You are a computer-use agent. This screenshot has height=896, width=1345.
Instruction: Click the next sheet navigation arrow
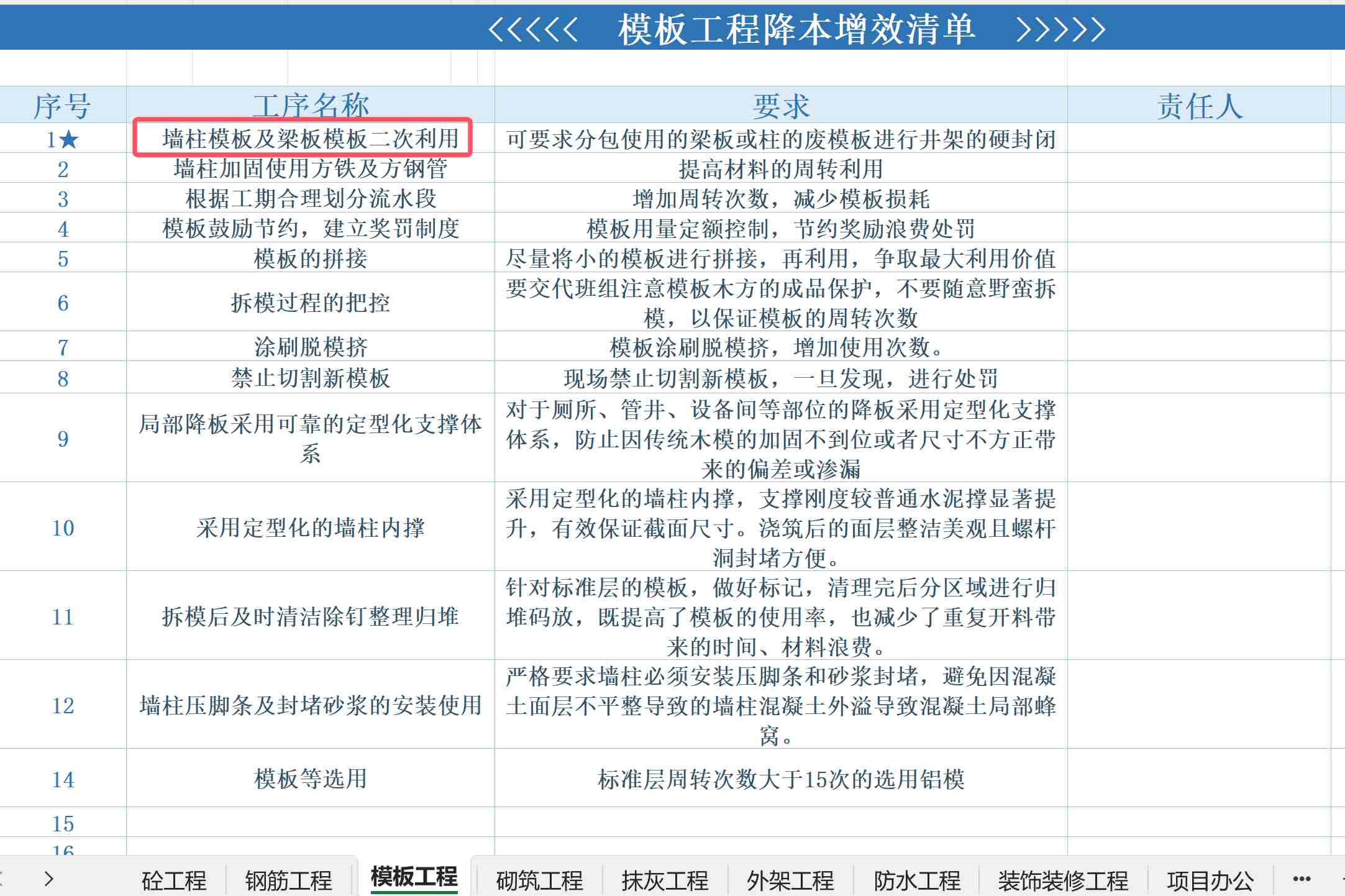[49, 879]
